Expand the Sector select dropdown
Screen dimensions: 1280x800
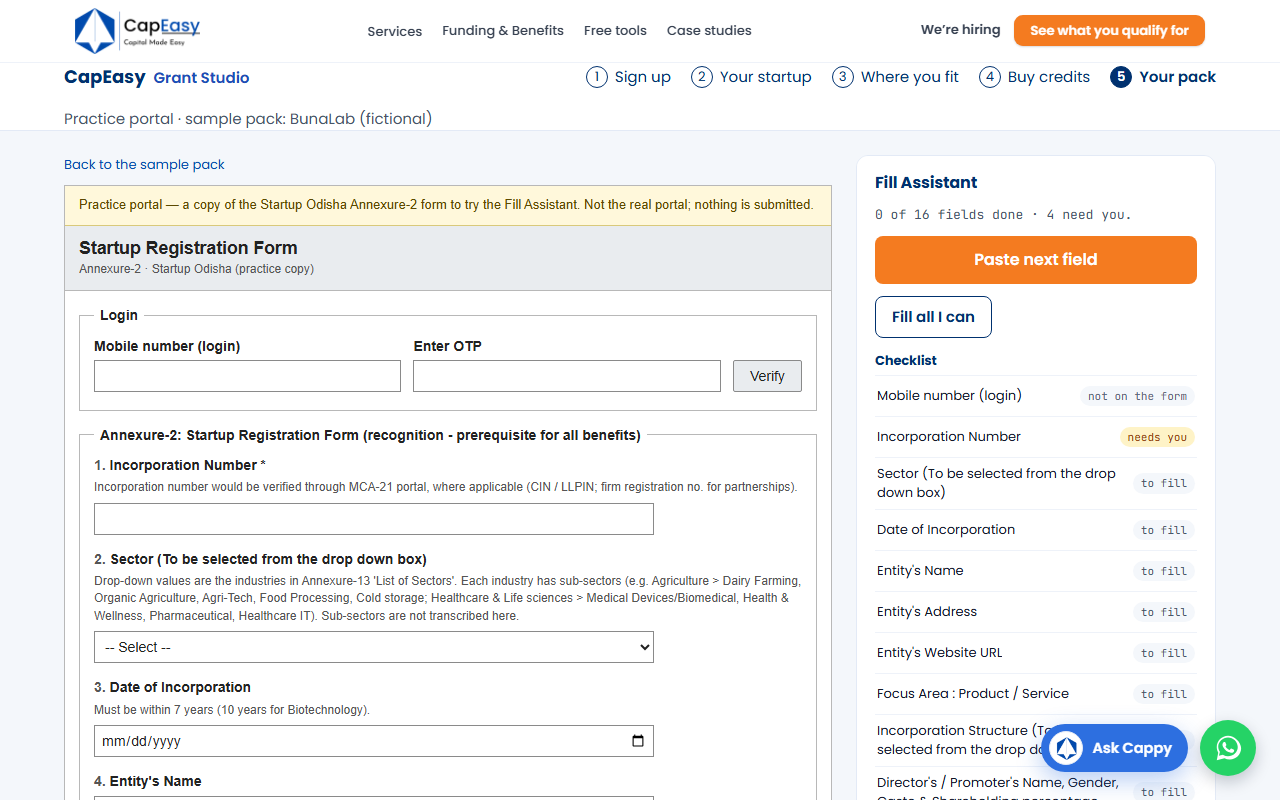tap(374, 647)
